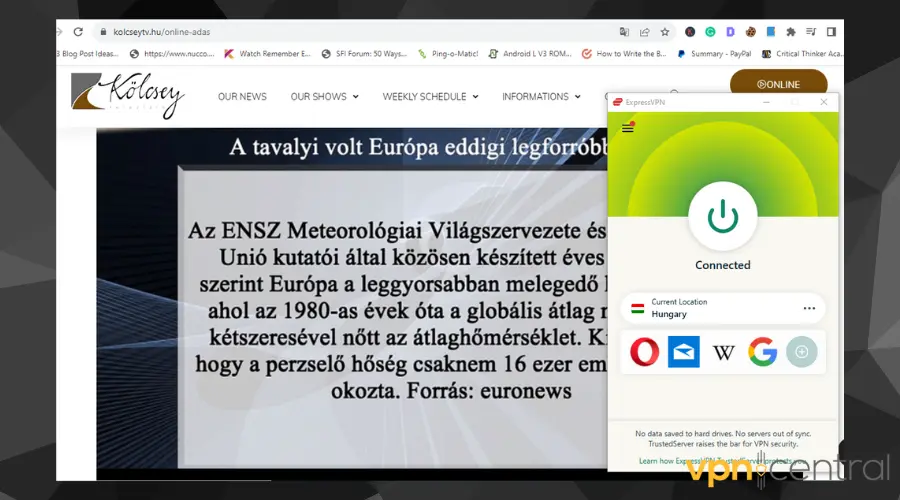900x500 pixels.
Task: Open the purple D extension icon
Action: click(x=730, y=32)
